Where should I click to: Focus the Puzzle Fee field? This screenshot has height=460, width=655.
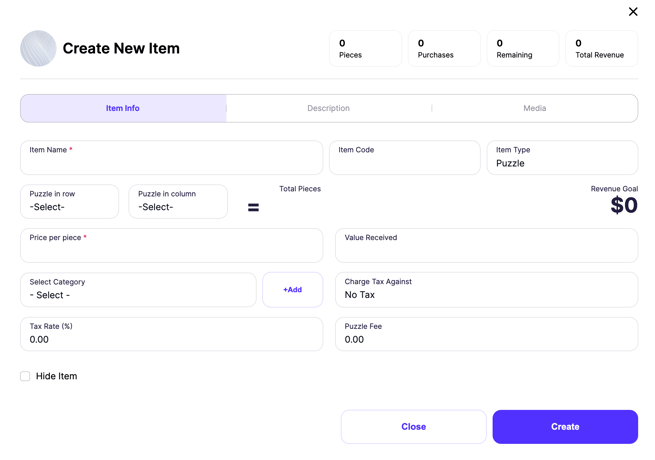pos(487,334)
